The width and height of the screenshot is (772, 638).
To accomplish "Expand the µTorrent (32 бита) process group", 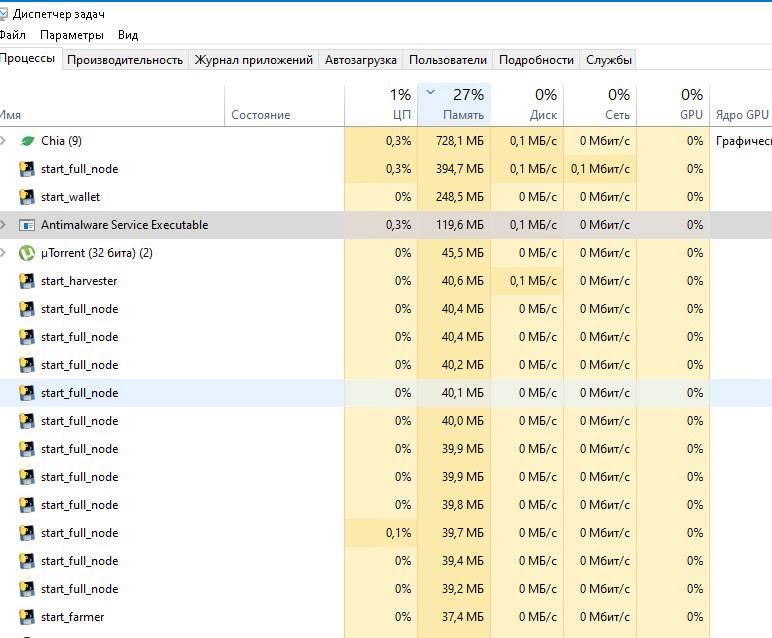I will coord(4,253).
